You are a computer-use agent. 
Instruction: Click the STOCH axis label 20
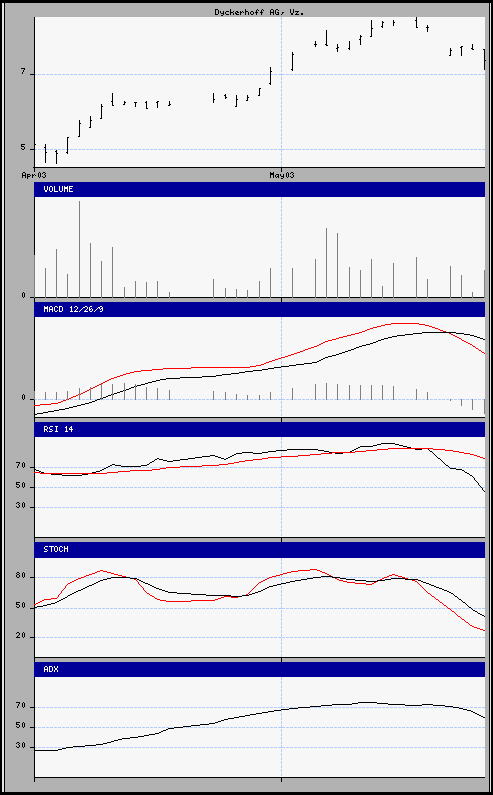pos(20,636)
